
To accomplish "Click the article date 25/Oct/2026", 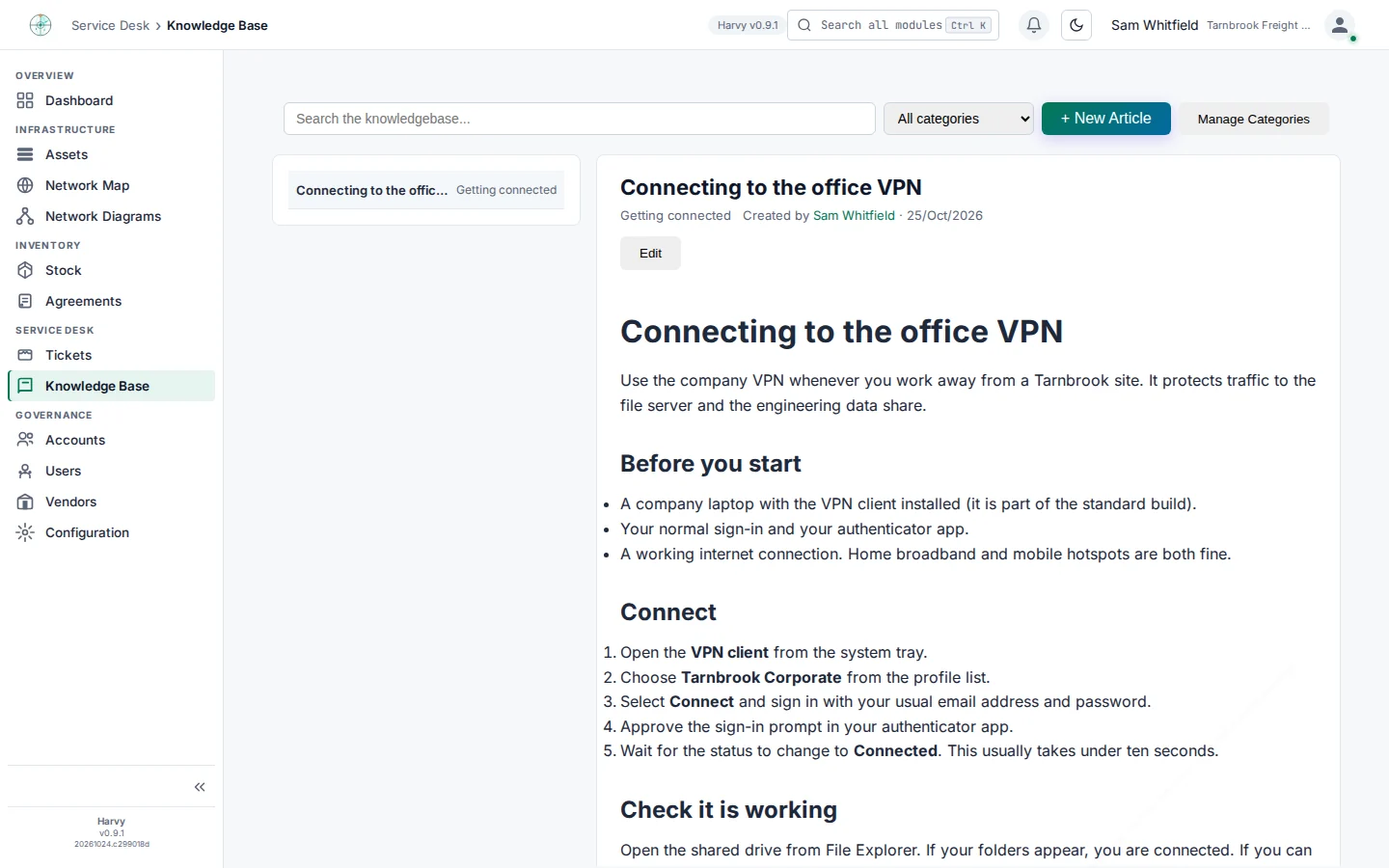I will (944, 216).
